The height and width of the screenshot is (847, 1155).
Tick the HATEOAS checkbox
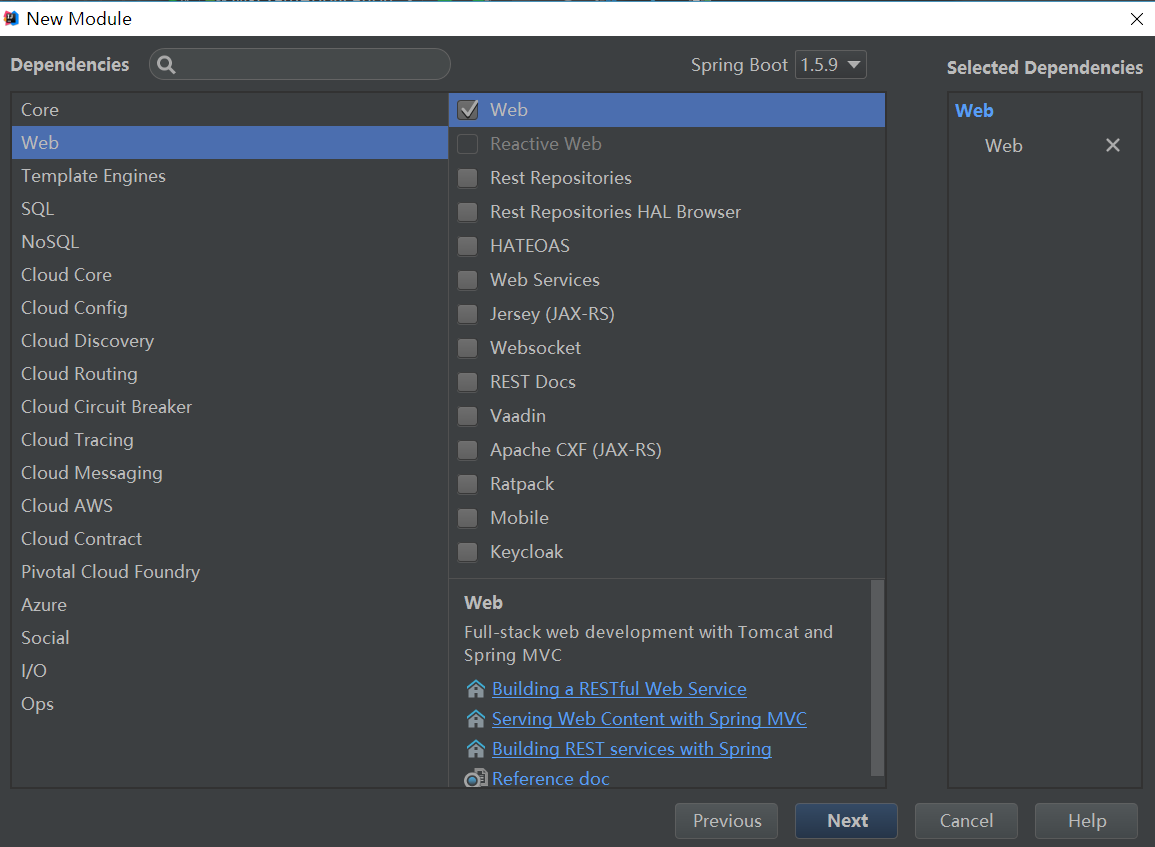[x=468, y=246]
